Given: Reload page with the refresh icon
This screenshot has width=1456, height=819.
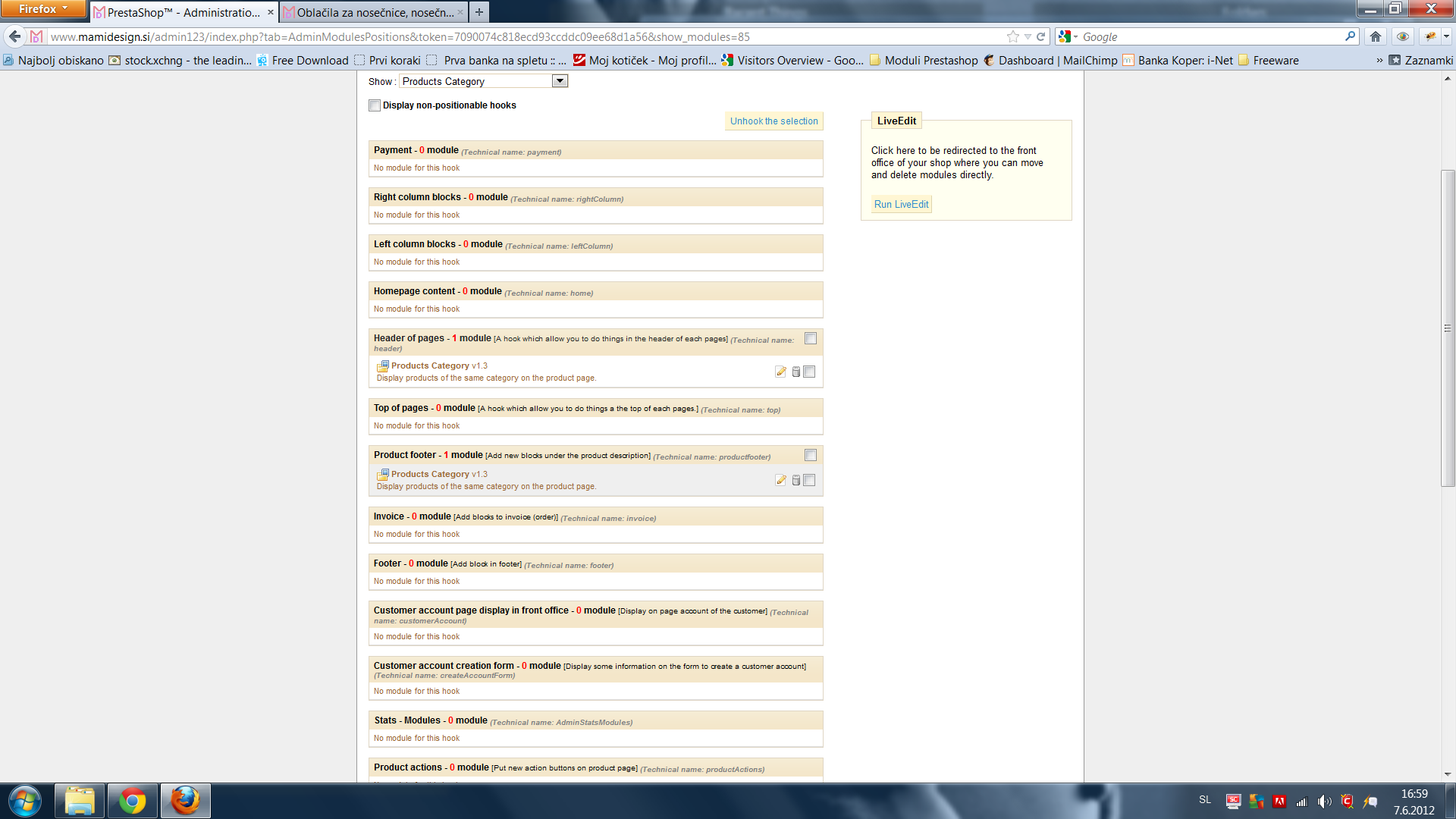Looking at the screenshot, I should point(1041,36).
